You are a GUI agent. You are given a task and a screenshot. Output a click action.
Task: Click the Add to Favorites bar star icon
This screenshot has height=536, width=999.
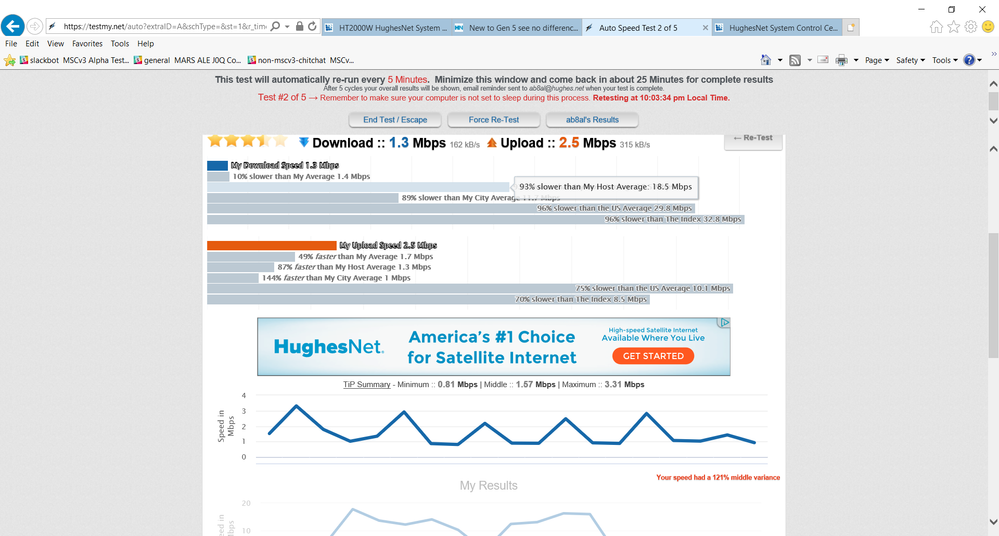click(10, 60)
